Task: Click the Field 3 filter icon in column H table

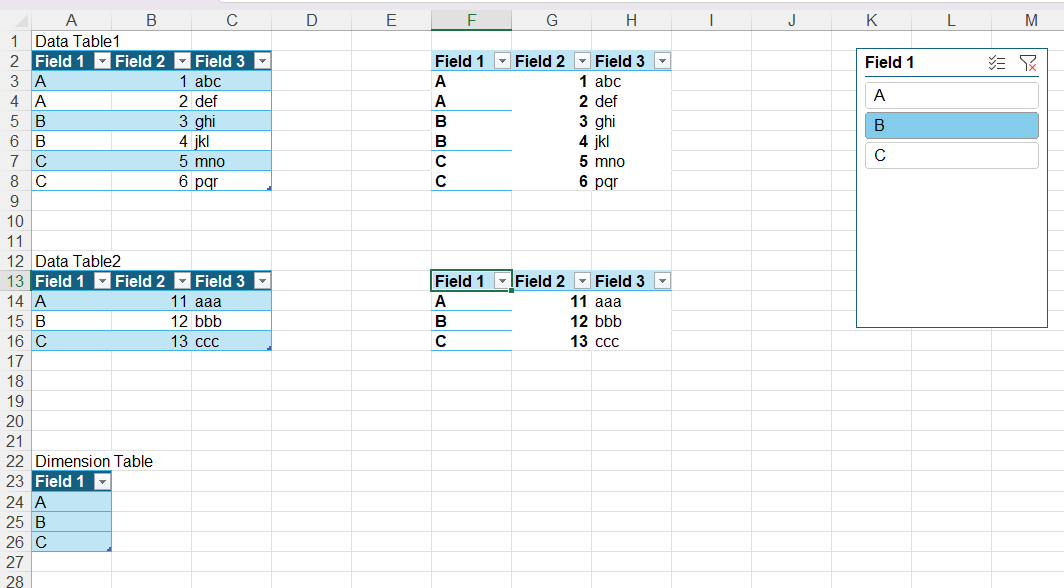Action: pyautogui.click(x=663, y=61)
